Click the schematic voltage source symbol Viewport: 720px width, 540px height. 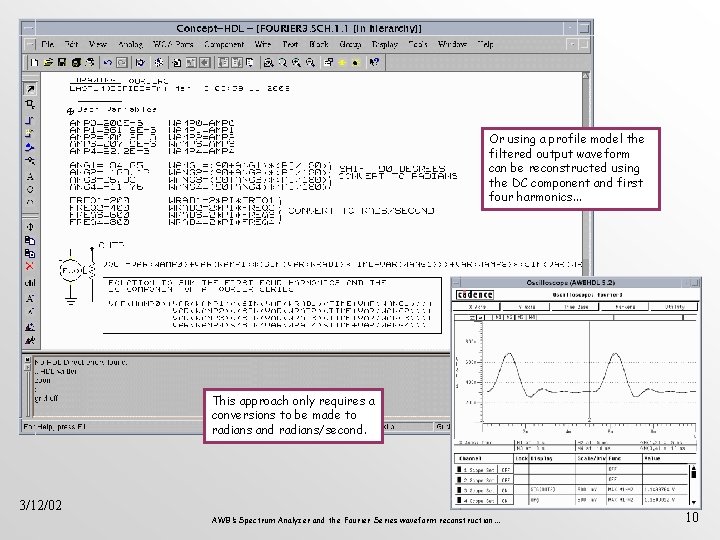(70, 270)
